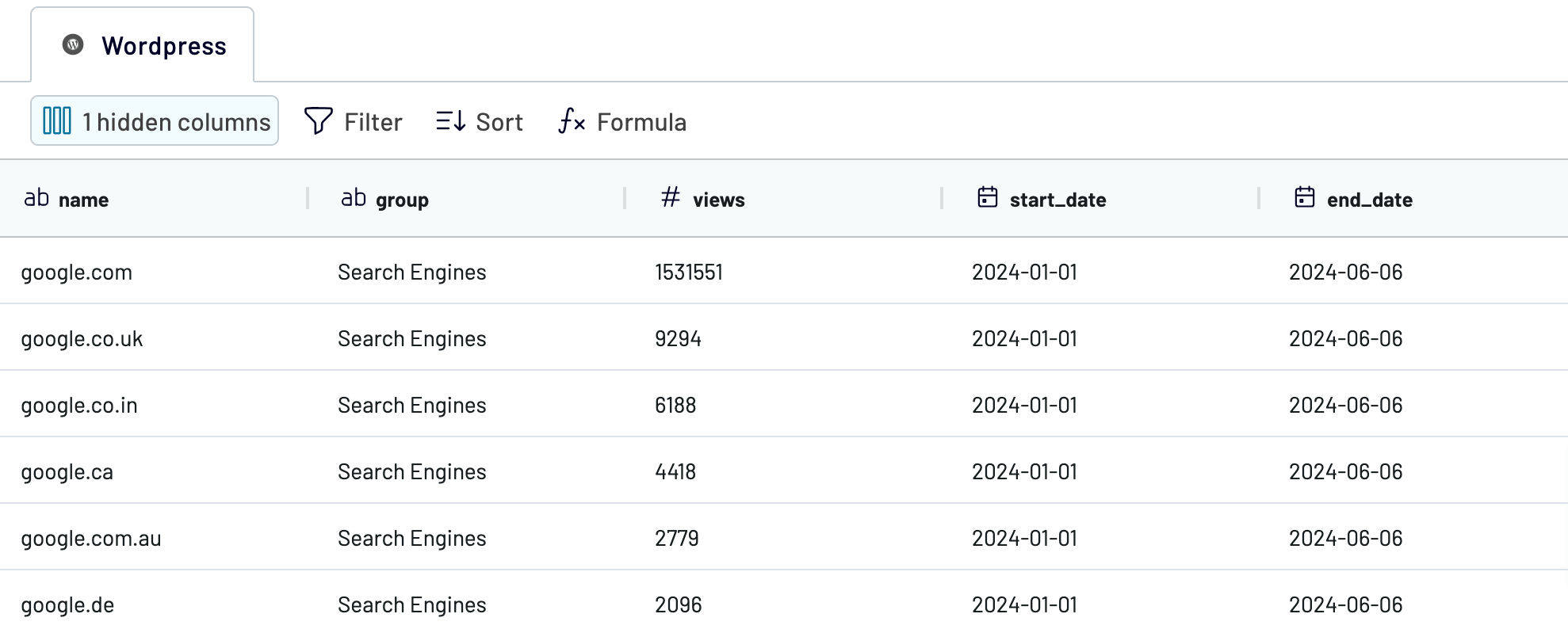1568x629 pixels.
Task: Click Search Engines in google.de row
Action: (x=412, y=605)
